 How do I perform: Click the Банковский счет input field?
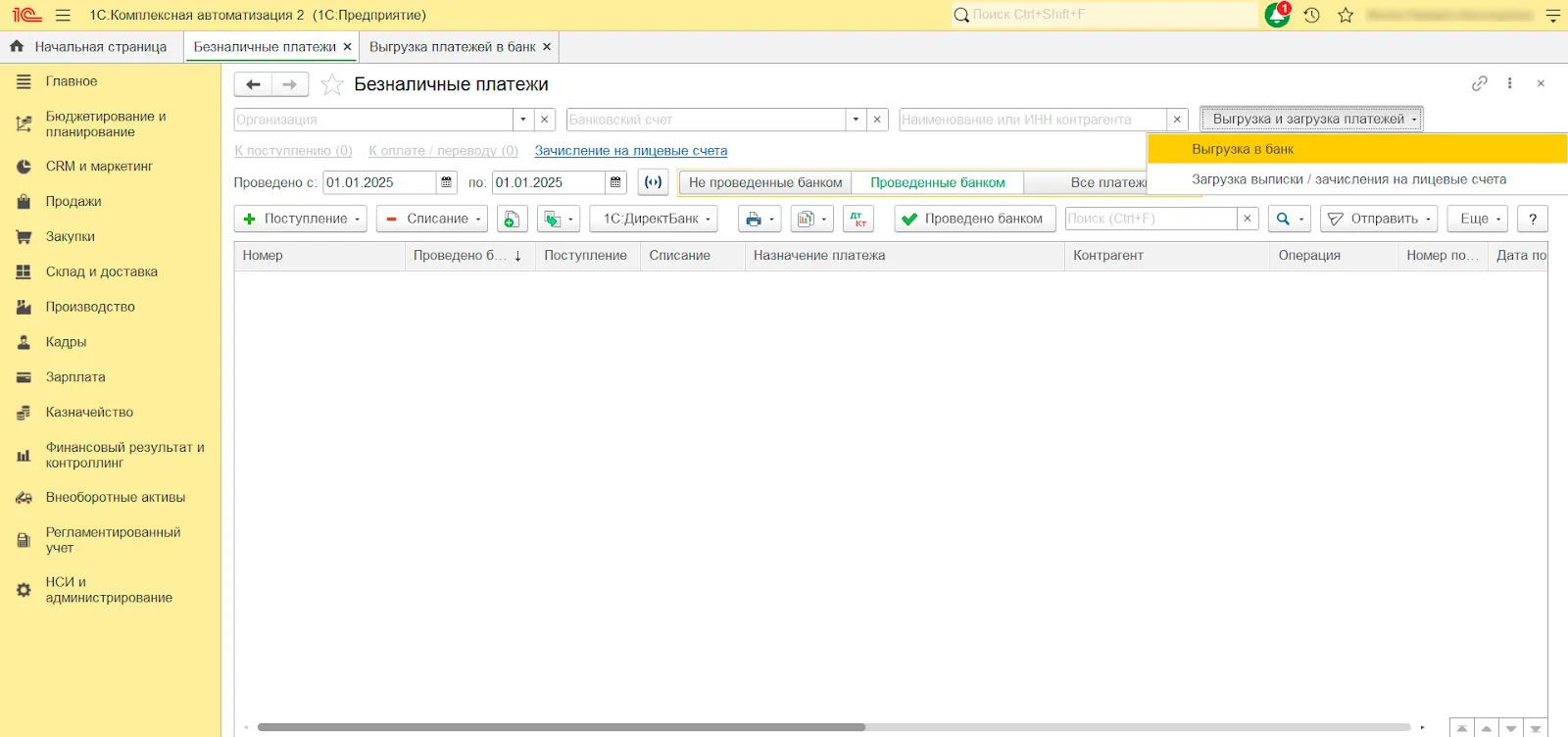(x=706, y=120)
